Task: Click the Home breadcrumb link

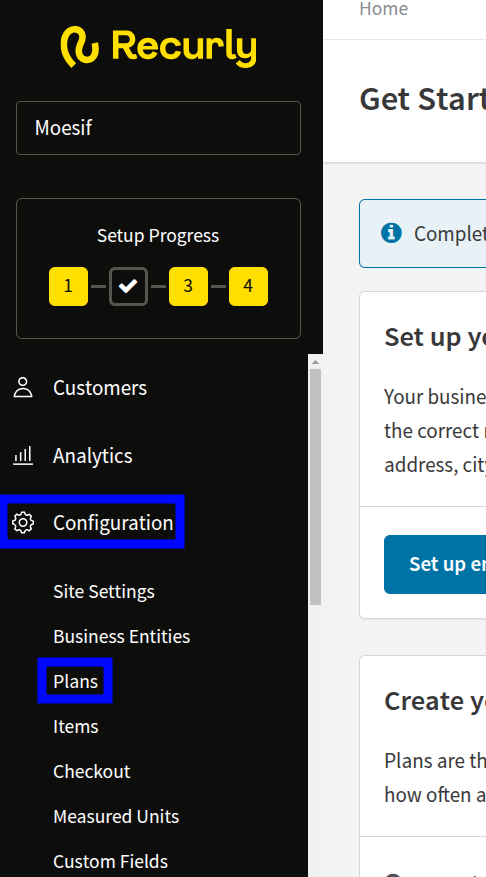Action: tap(384, 9)
